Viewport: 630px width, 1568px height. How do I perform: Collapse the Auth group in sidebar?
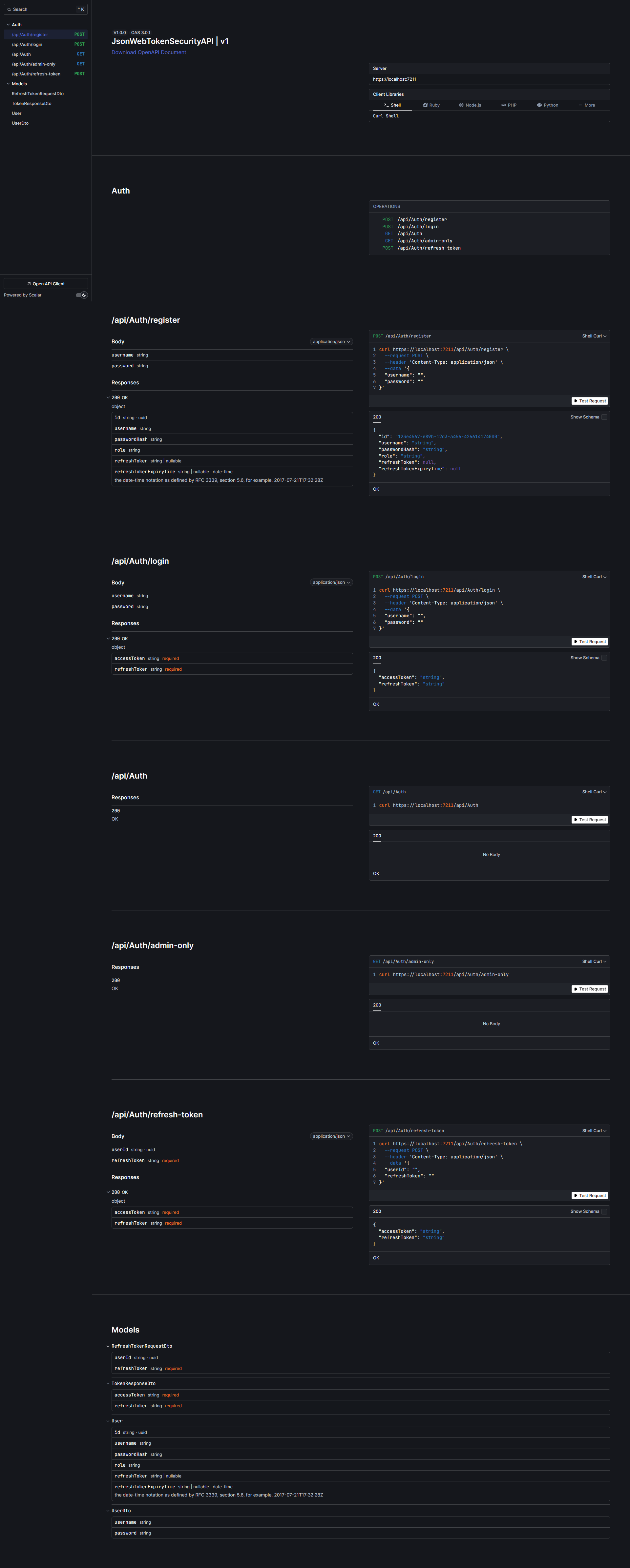tap(8, 25)
